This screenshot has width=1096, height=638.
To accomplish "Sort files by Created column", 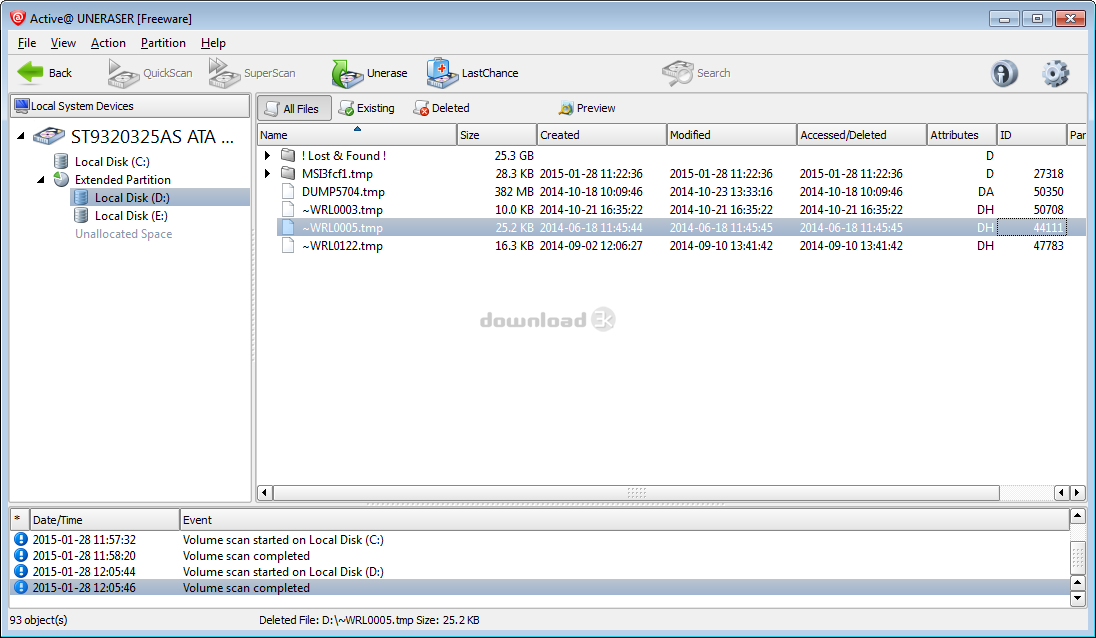I will pyautogui.click(x=601, y=135).
